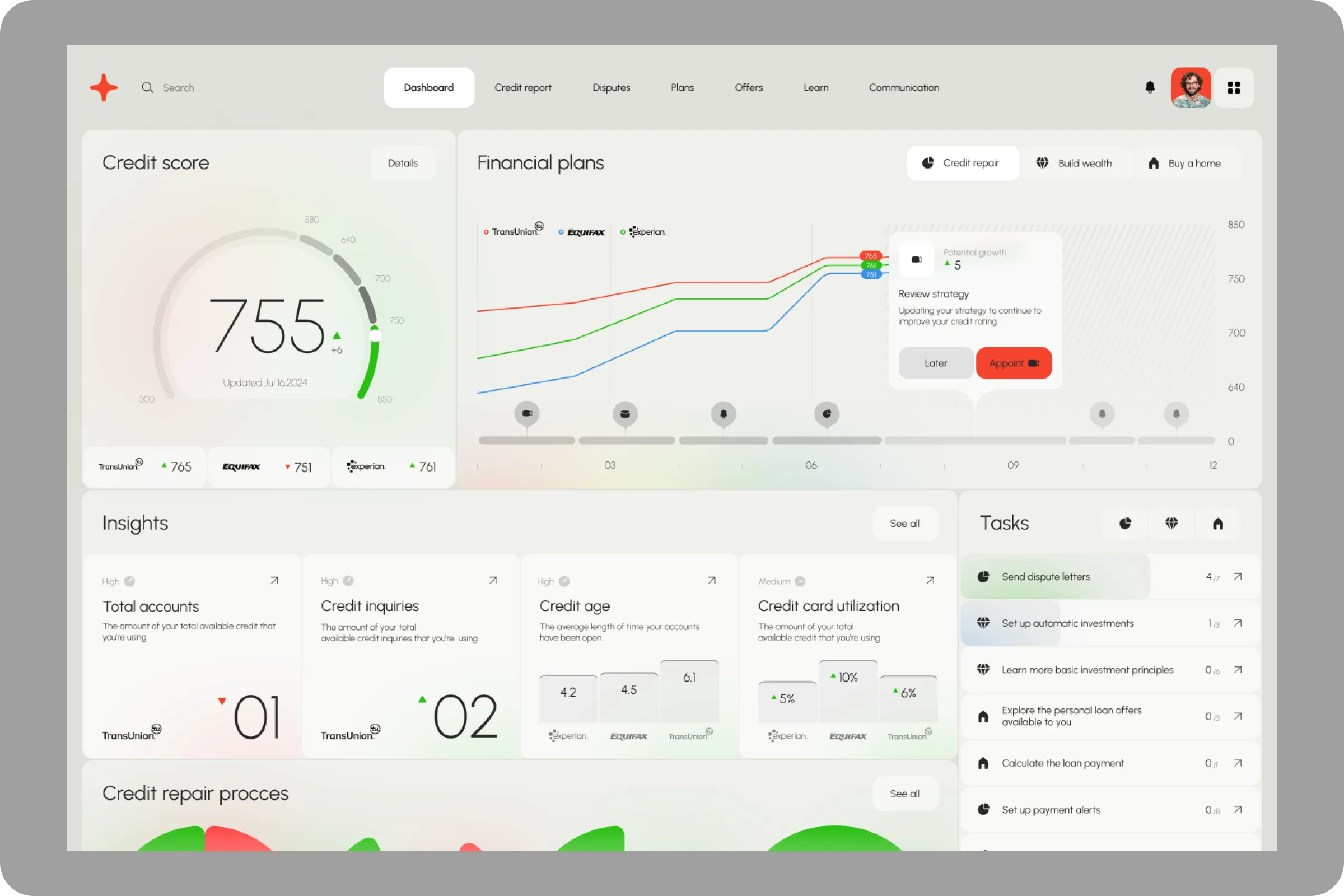Click the 755 credit score number
Screen dimensions: 1344x896
coord(268,326)
